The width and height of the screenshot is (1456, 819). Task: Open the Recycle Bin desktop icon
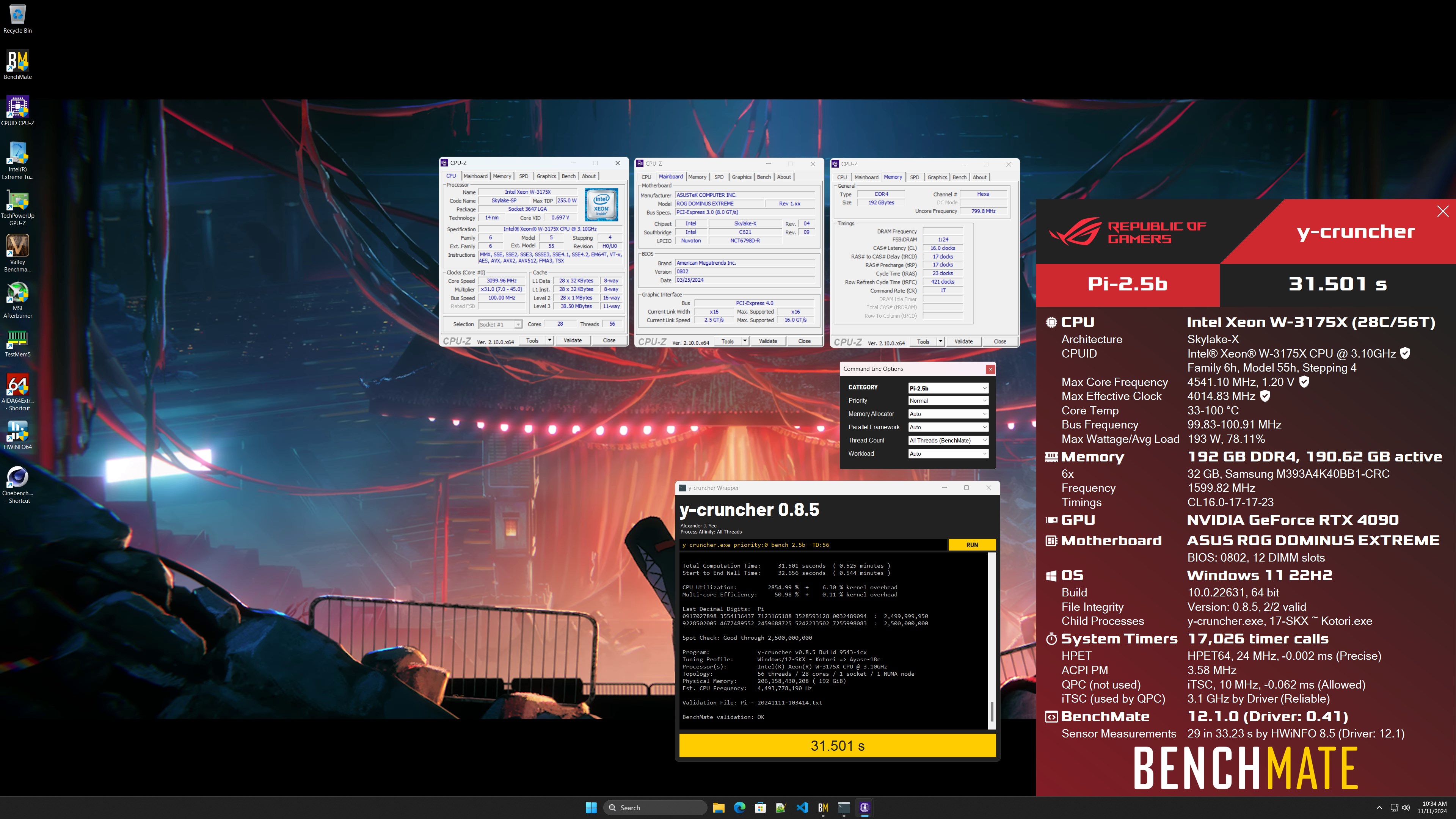[x=17, y=19]
